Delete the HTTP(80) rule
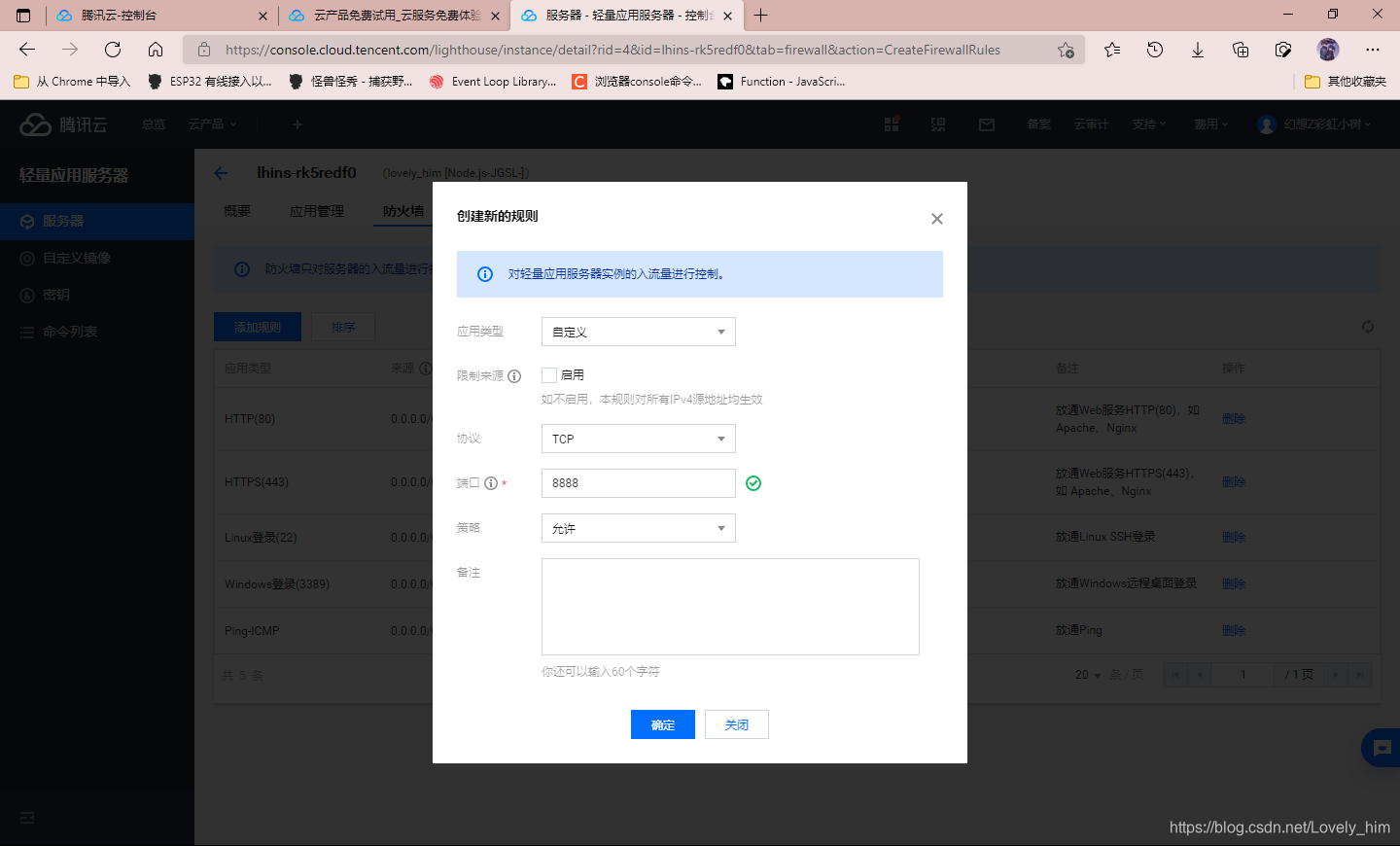The width and height of the screenshot is (1400, 846). 1234,419
